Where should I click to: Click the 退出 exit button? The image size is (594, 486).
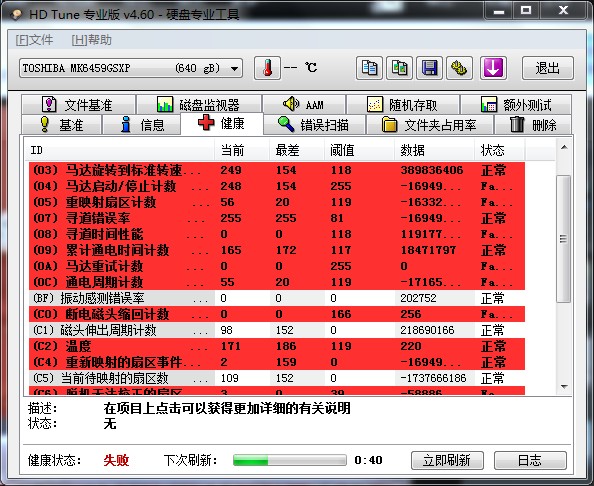point(548,68)
